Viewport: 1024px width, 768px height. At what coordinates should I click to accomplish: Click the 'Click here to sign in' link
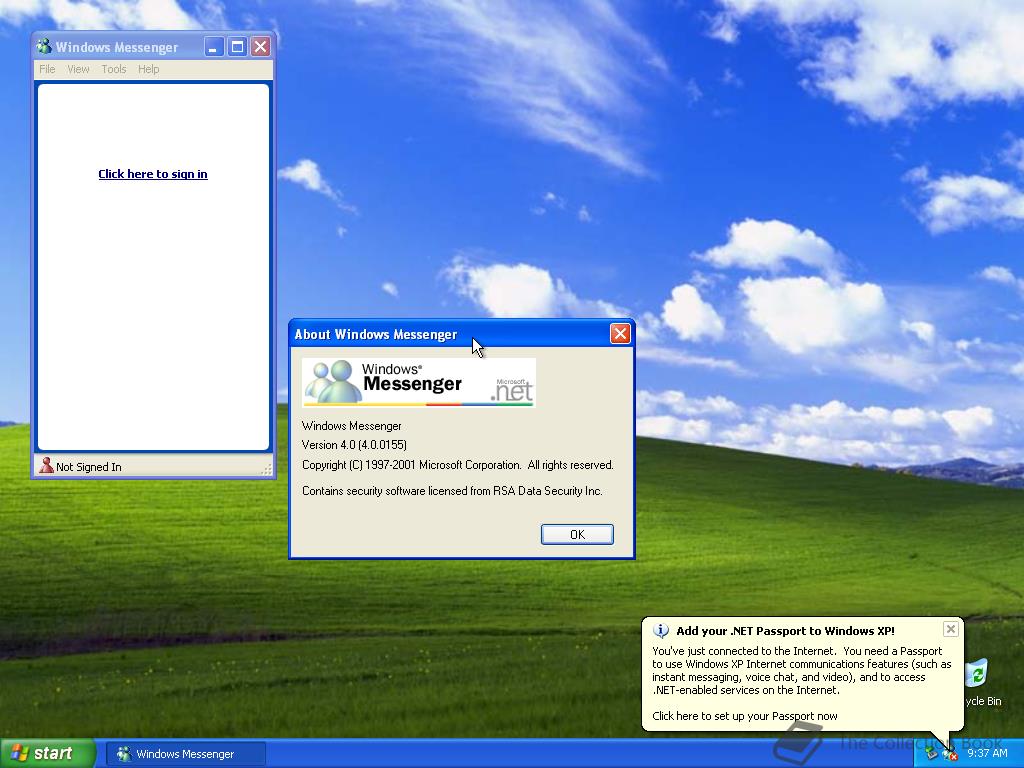click(x=153, y=174)
